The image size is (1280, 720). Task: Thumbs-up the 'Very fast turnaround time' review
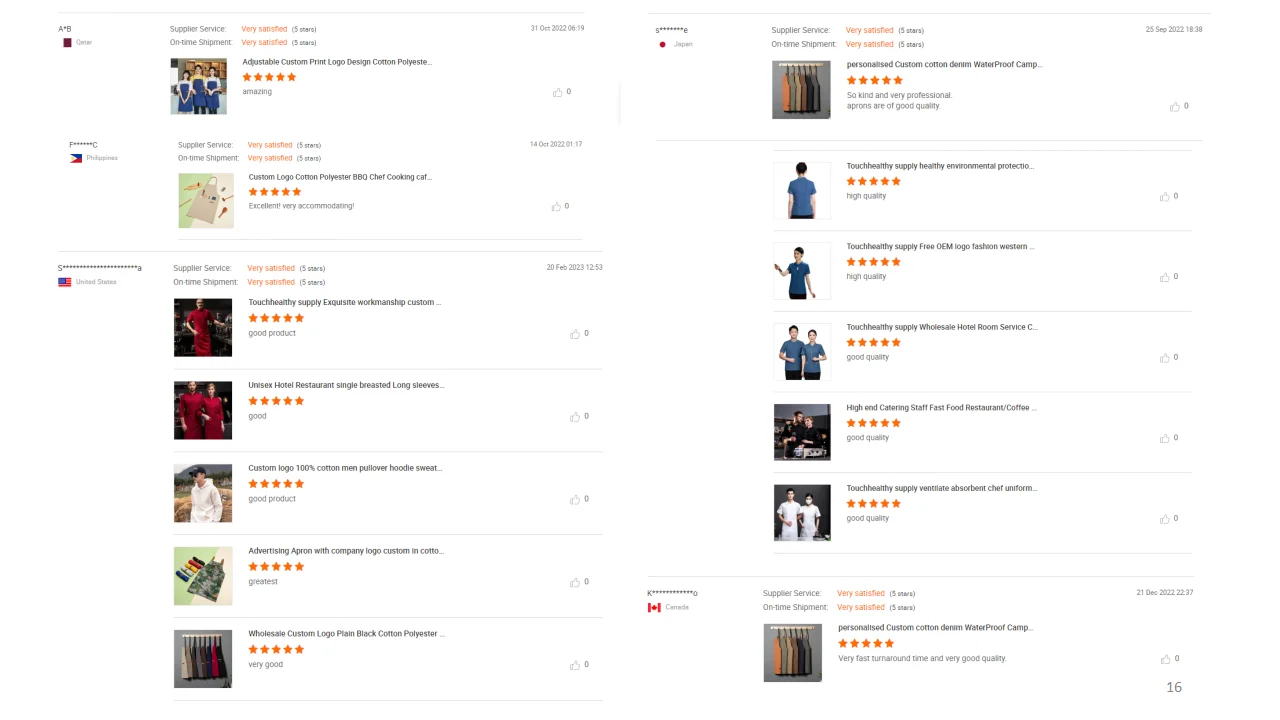tap(1165, 659)
